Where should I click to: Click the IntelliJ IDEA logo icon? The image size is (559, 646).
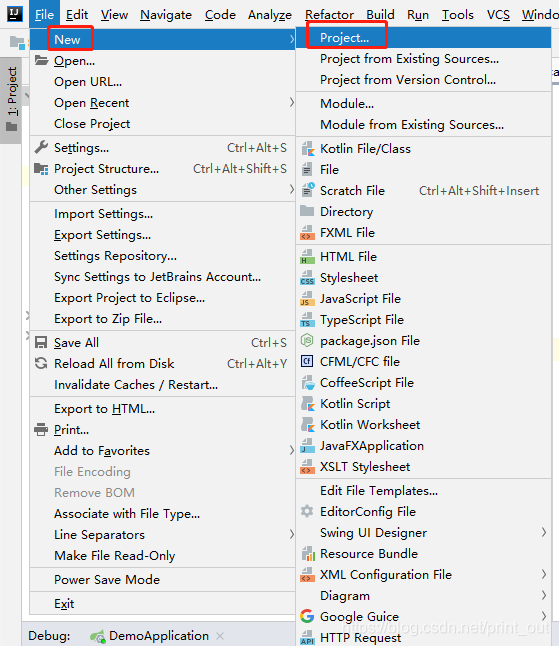[14, 14]
